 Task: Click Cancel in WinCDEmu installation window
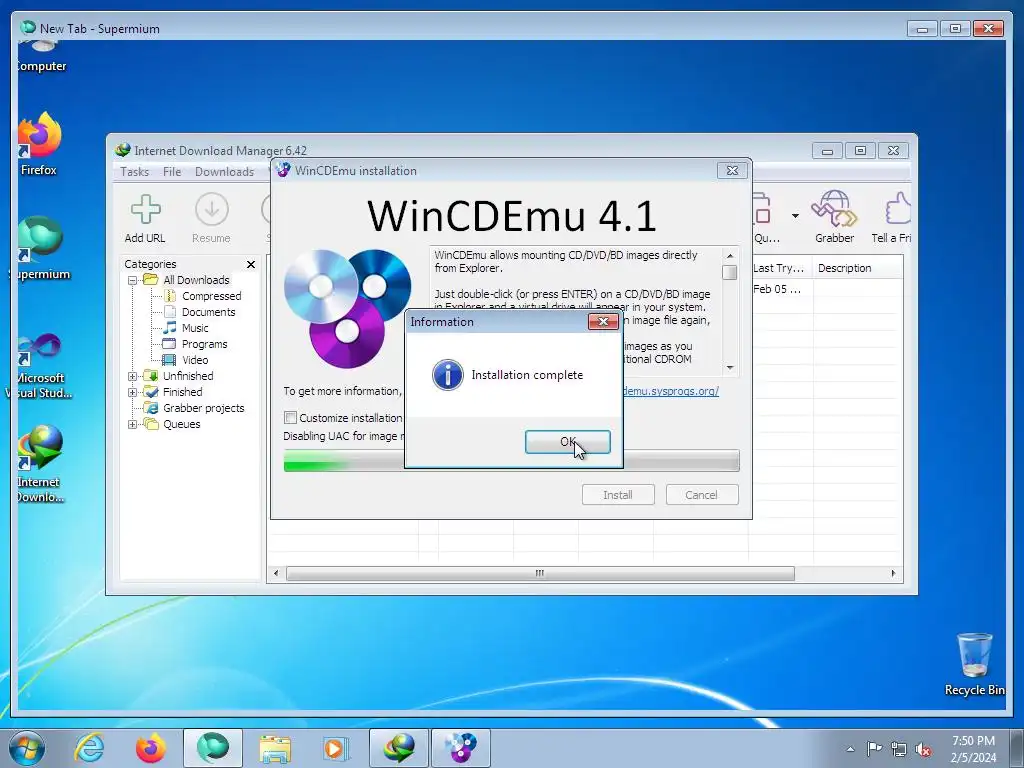[x=701, y=495]
